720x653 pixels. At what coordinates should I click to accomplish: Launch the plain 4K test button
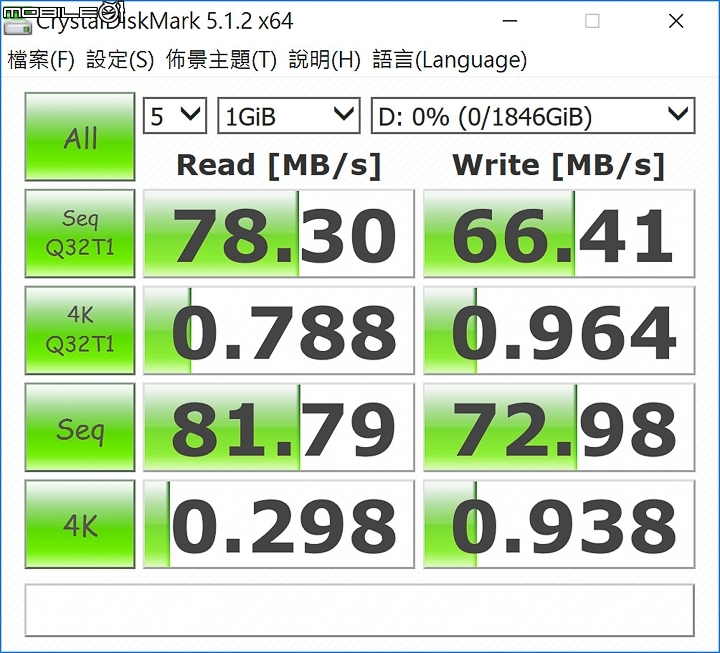[80, 524]
